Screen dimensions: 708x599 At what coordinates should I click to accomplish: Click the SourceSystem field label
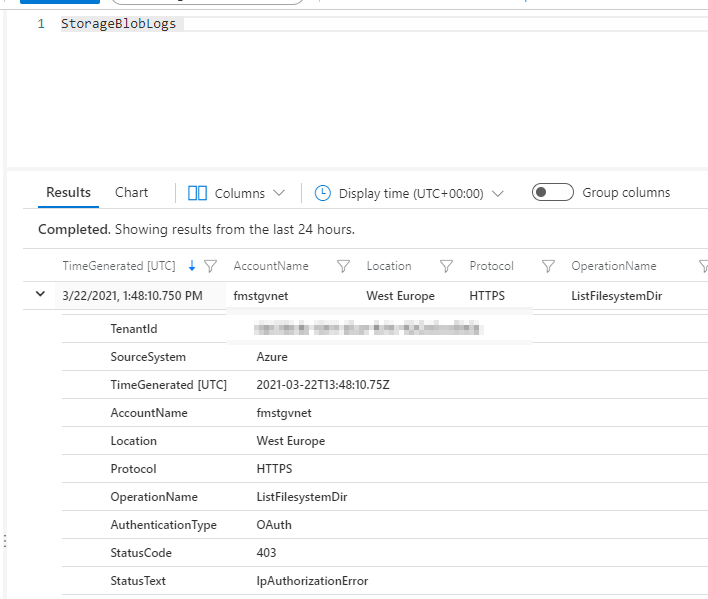(x=148, y=357)
